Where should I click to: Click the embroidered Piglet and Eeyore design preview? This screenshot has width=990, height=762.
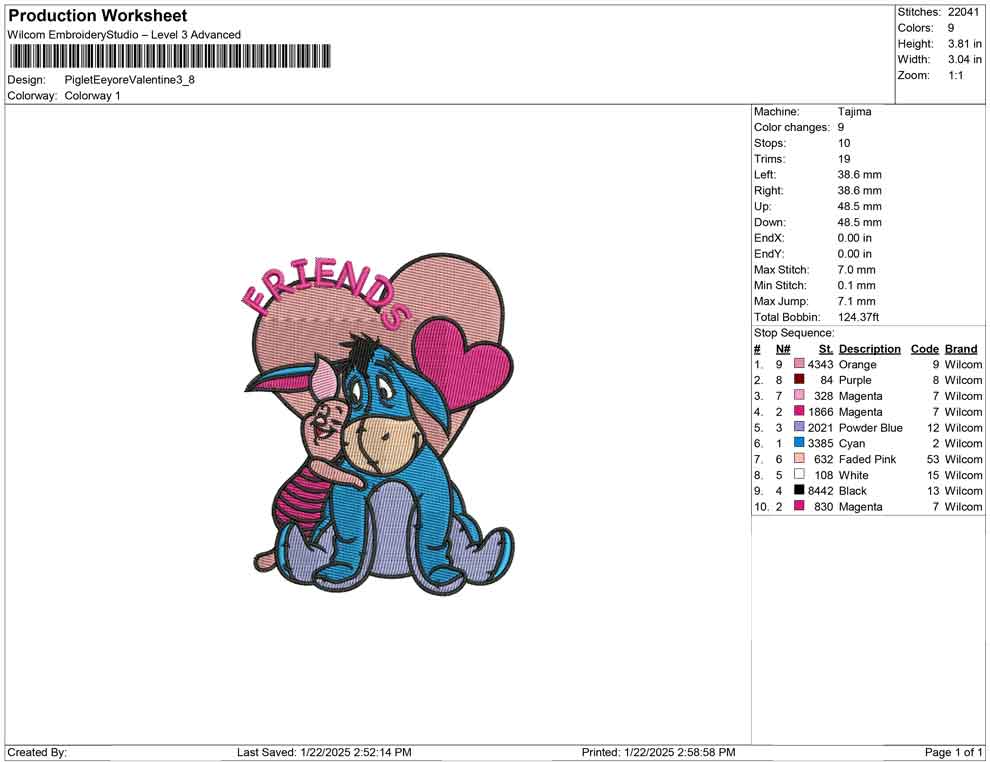pos(379,425)
